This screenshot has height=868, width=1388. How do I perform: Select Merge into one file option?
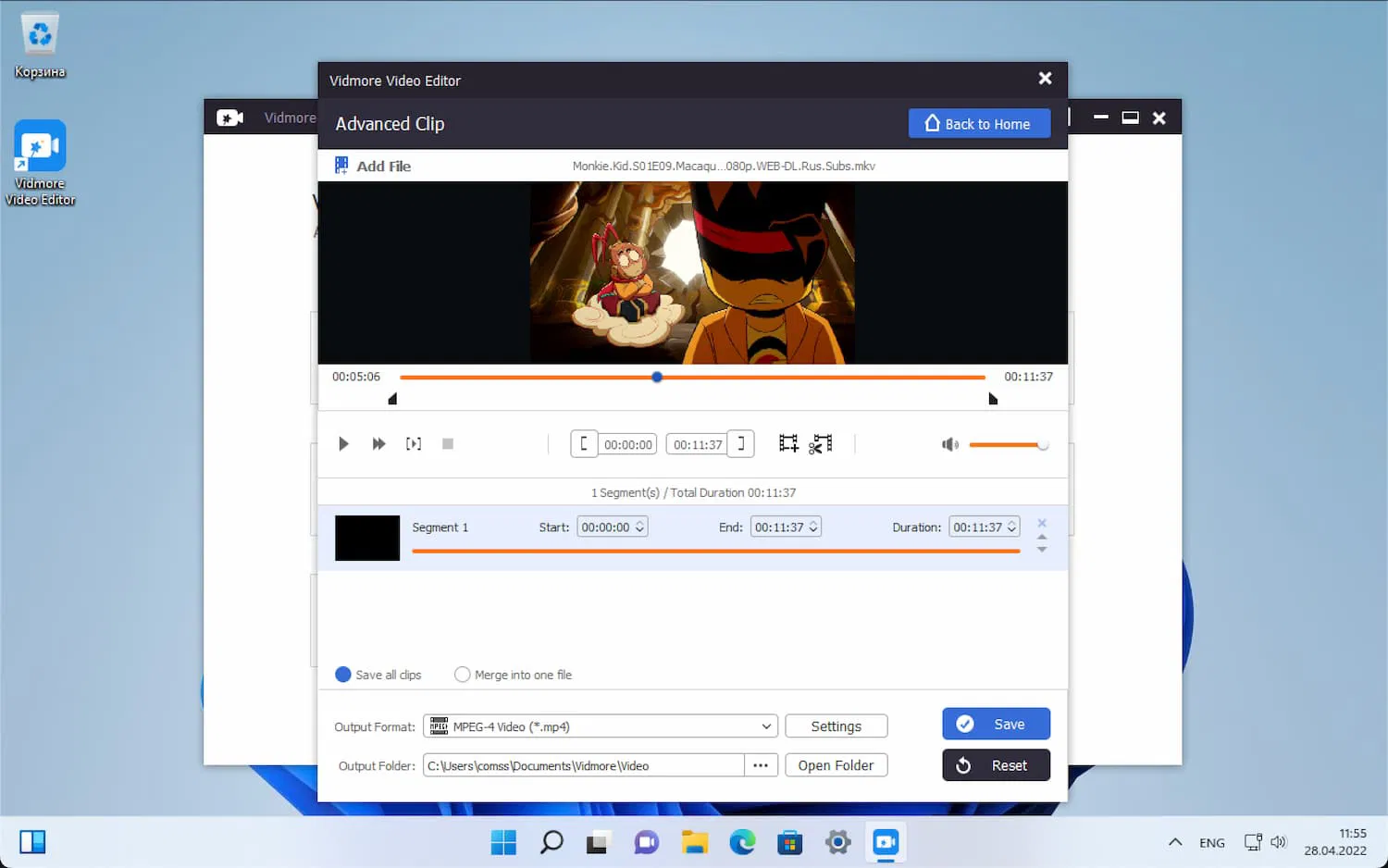pos(514,675)
